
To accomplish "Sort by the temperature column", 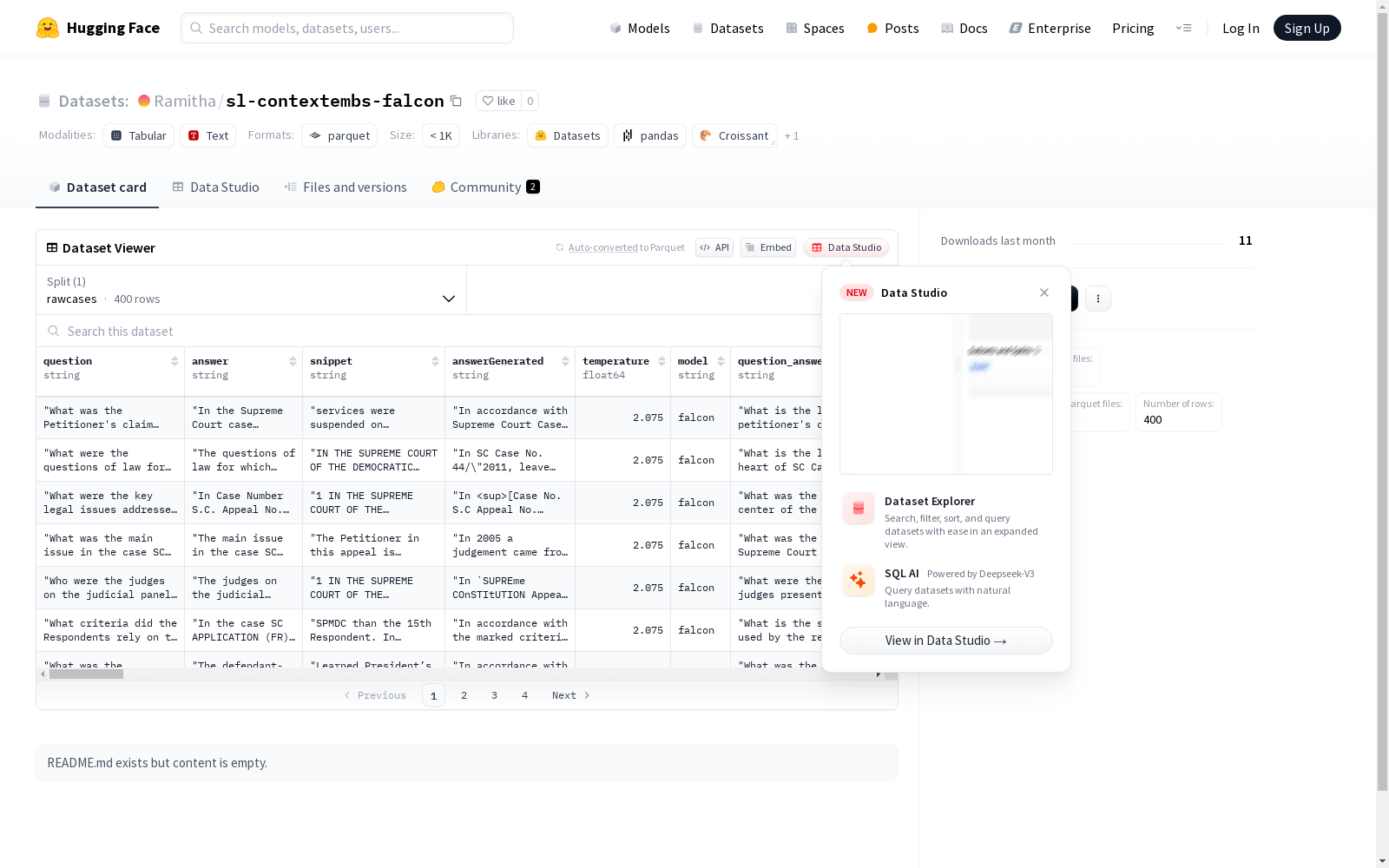I will 662,361.
